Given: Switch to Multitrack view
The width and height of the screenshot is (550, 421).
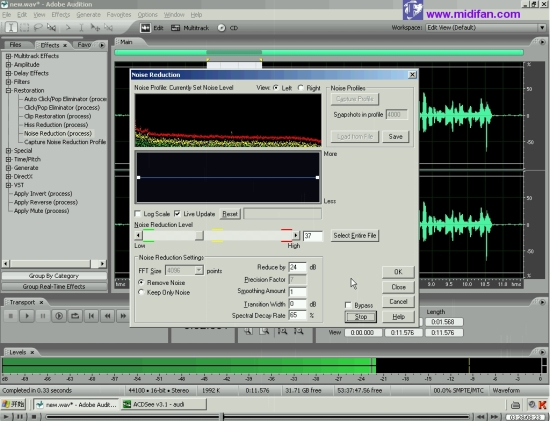Looking at the screenshot, I should [190, 28].
